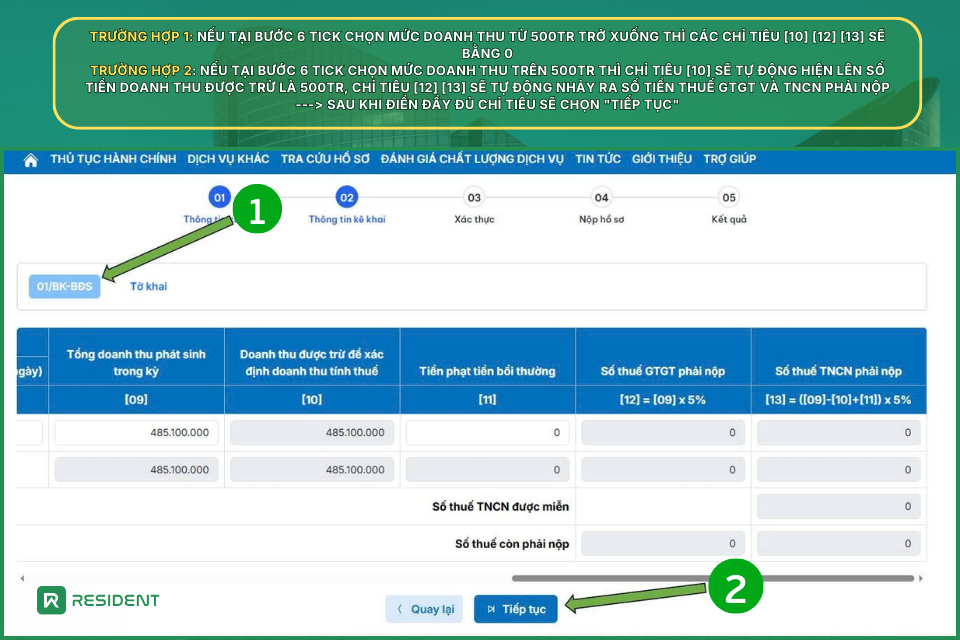Click right arrow of horizontal scrollbar

pos(921,578)
